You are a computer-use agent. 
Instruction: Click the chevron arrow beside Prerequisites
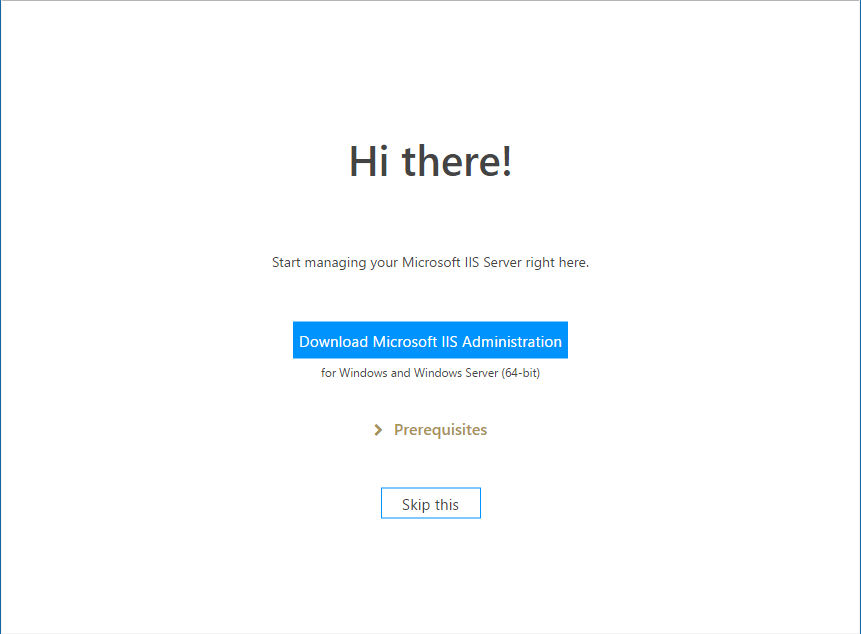[x=378, y=430]
